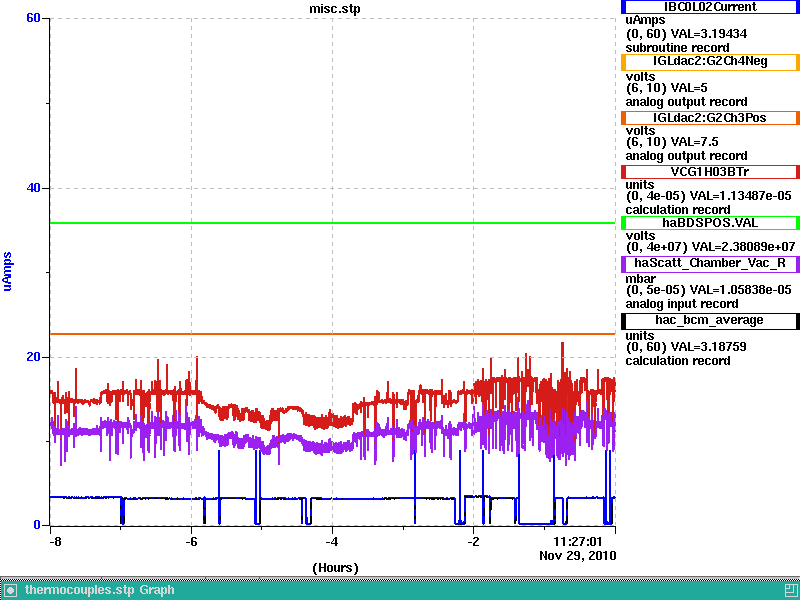Click the green haBDSPOS horizontal trace
Screen dimensions: 800x600
(333, 223)
